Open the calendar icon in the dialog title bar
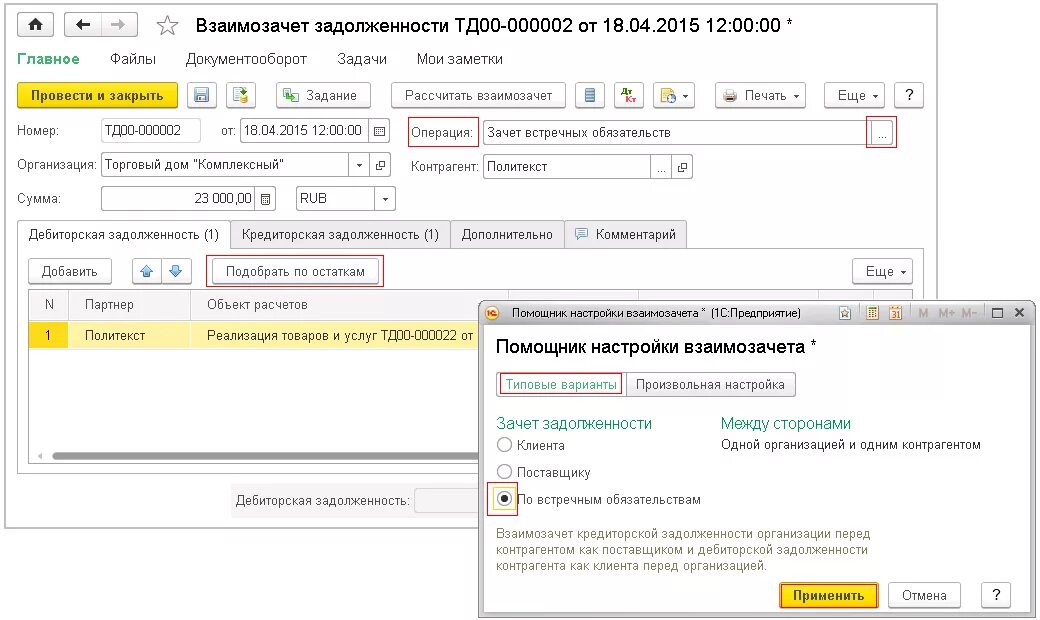The height and width of the screenshot is (620, 1040). (895, 313)
